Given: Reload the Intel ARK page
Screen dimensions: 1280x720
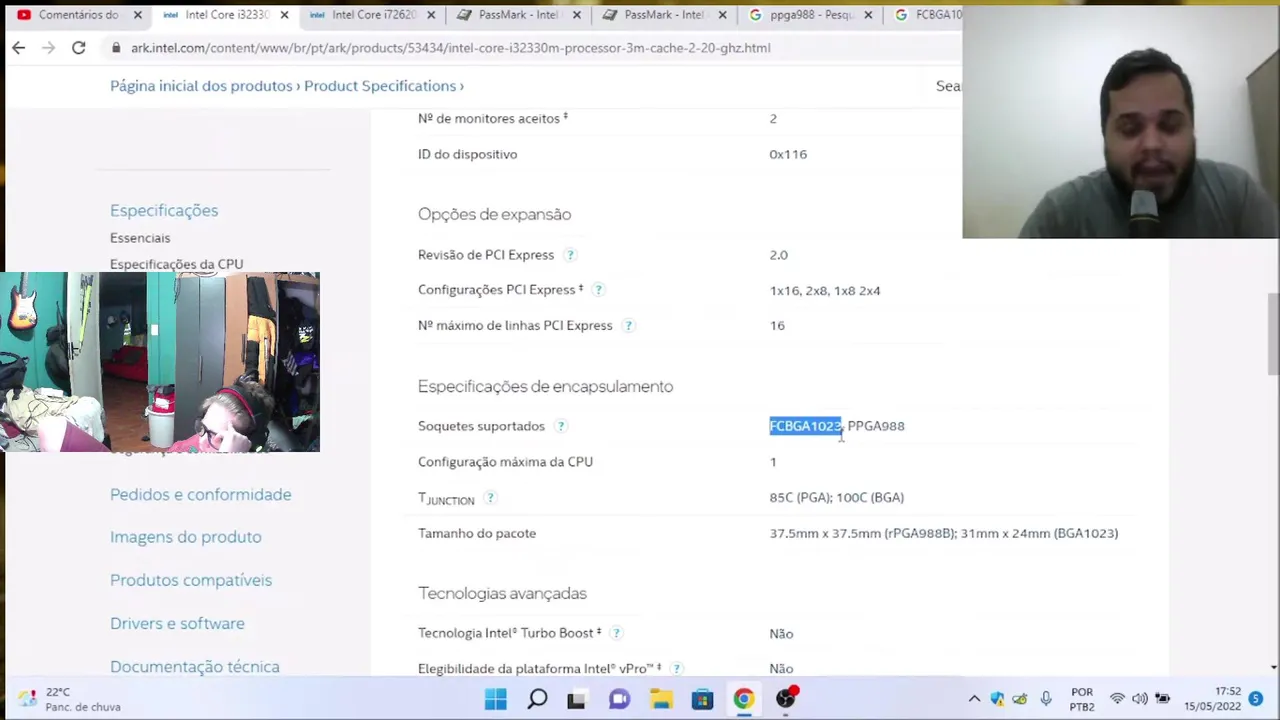Looking at the screenshot, I should click(78, 47).
